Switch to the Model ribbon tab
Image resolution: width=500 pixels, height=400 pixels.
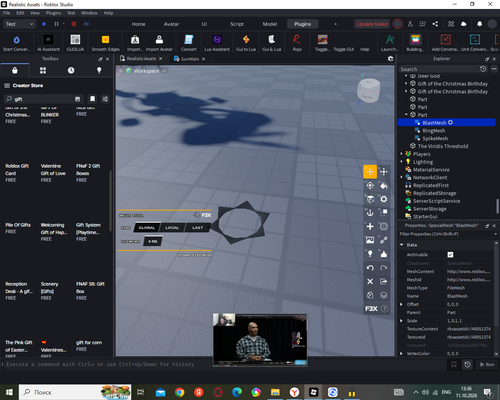270,24
